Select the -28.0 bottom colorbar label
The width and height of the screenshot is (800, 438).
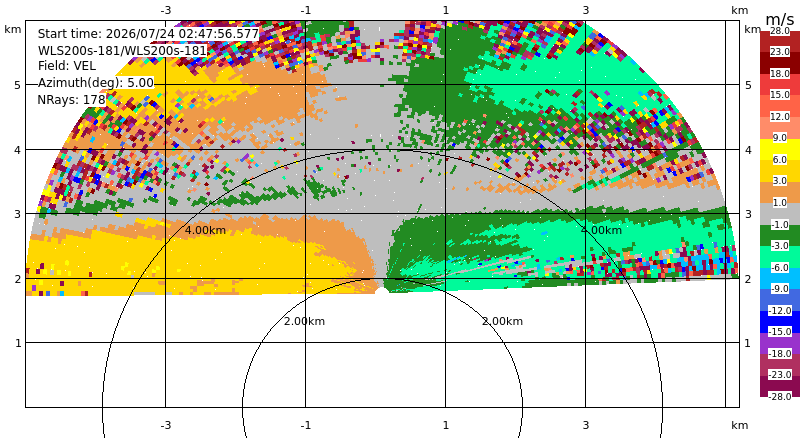[780, 396]
